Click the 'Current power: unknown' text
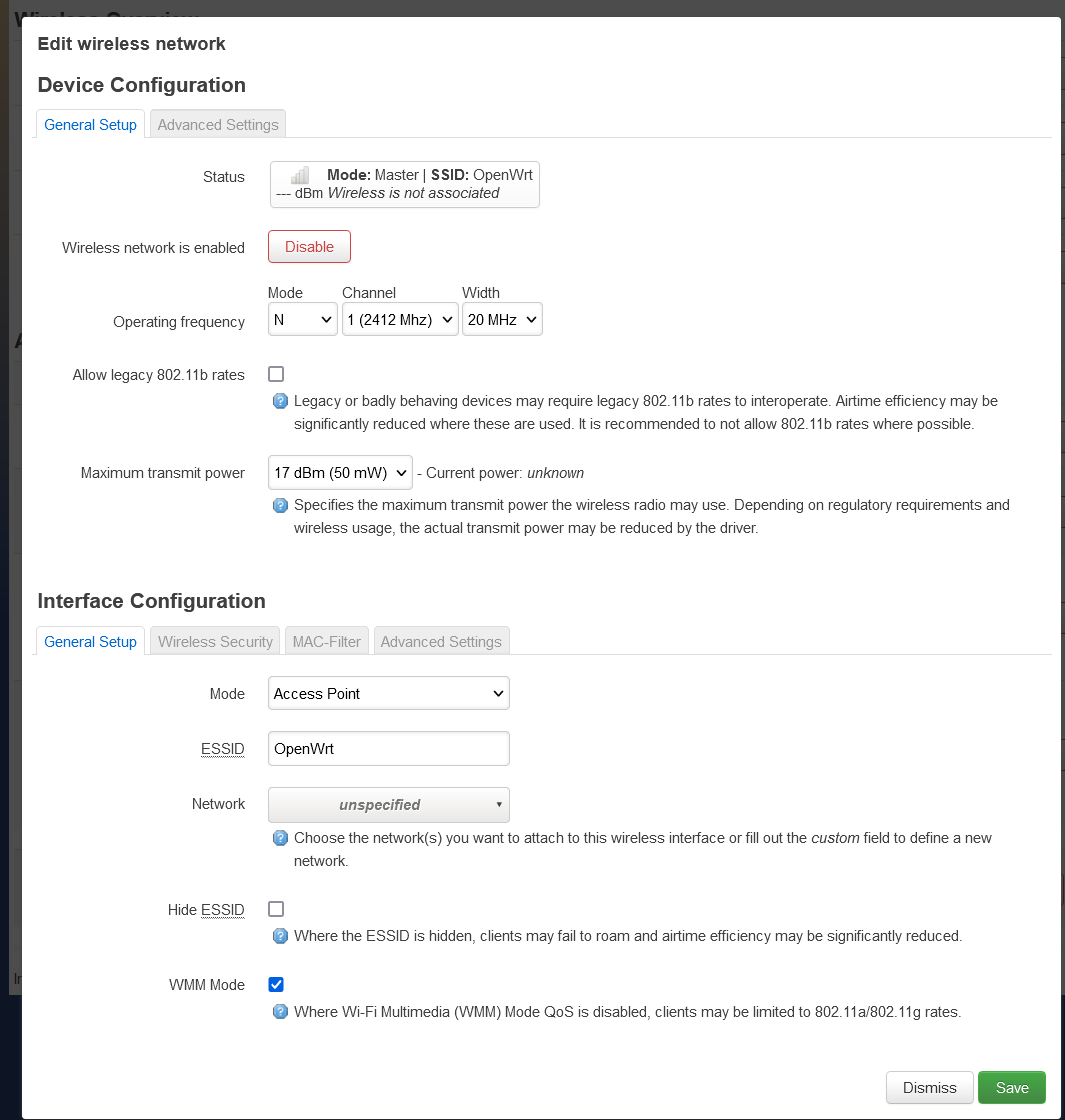This screenshot has height=1120, width=1065. 504,473
